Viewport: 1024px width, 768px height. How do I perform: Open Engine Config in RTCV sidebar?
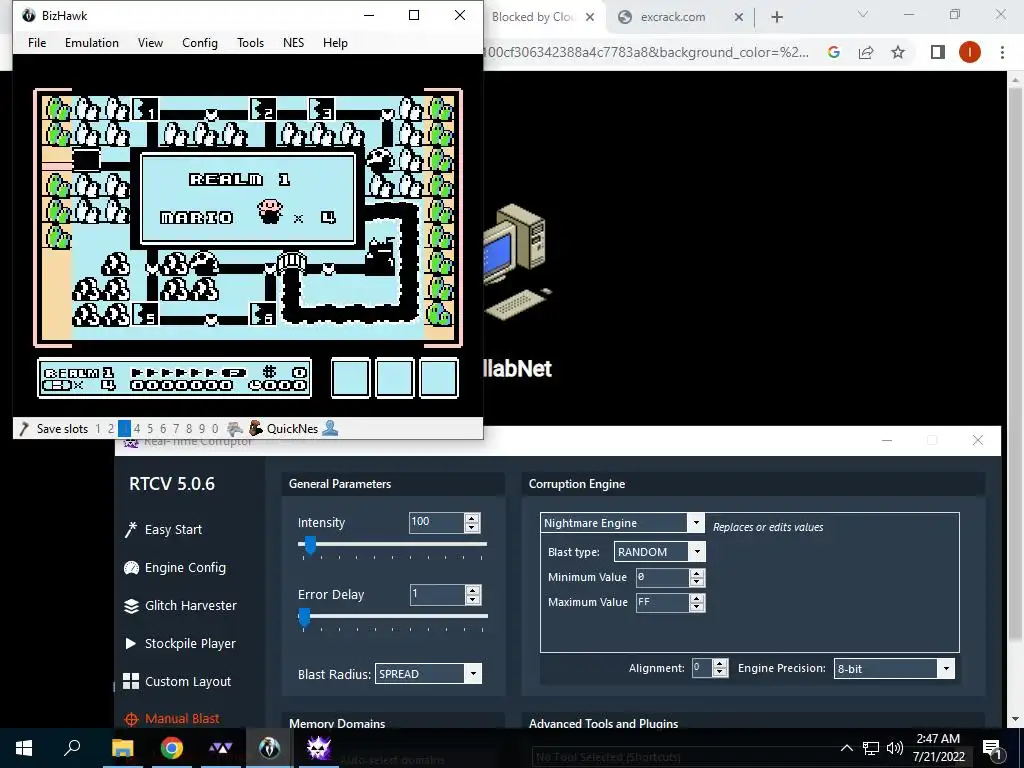tap(175, 568)
